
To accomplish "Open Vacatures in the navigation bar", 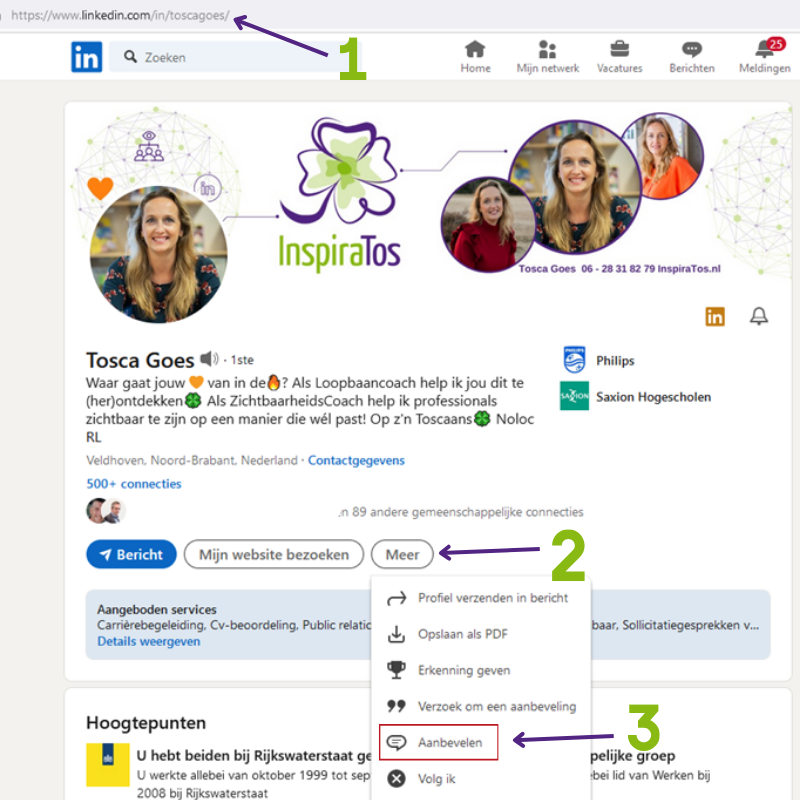I will tap(619, 57).
